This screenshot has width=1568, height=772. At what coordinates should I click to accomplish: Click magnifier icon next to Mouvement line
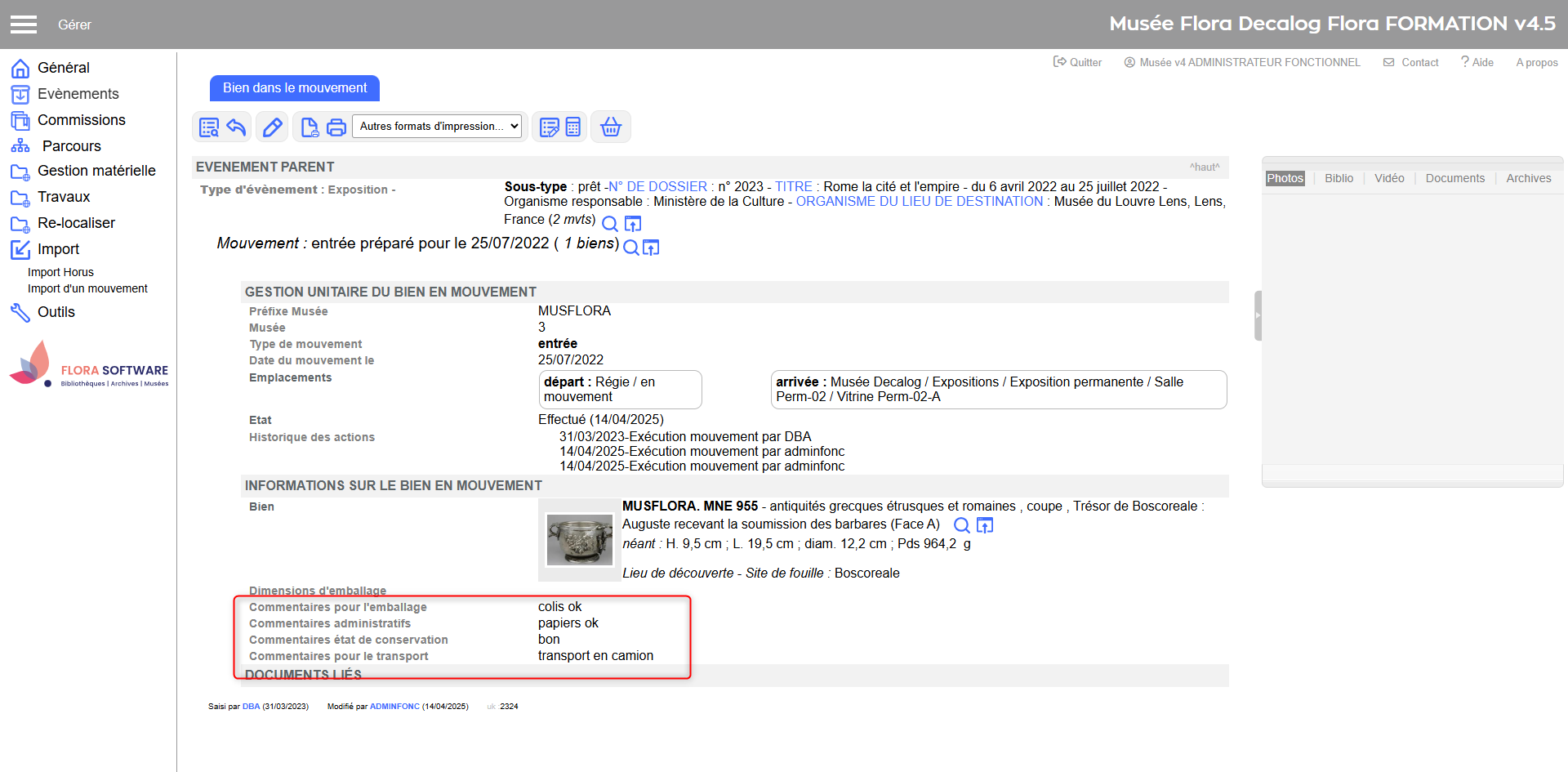pyautogui.click(x=630, y=247)
